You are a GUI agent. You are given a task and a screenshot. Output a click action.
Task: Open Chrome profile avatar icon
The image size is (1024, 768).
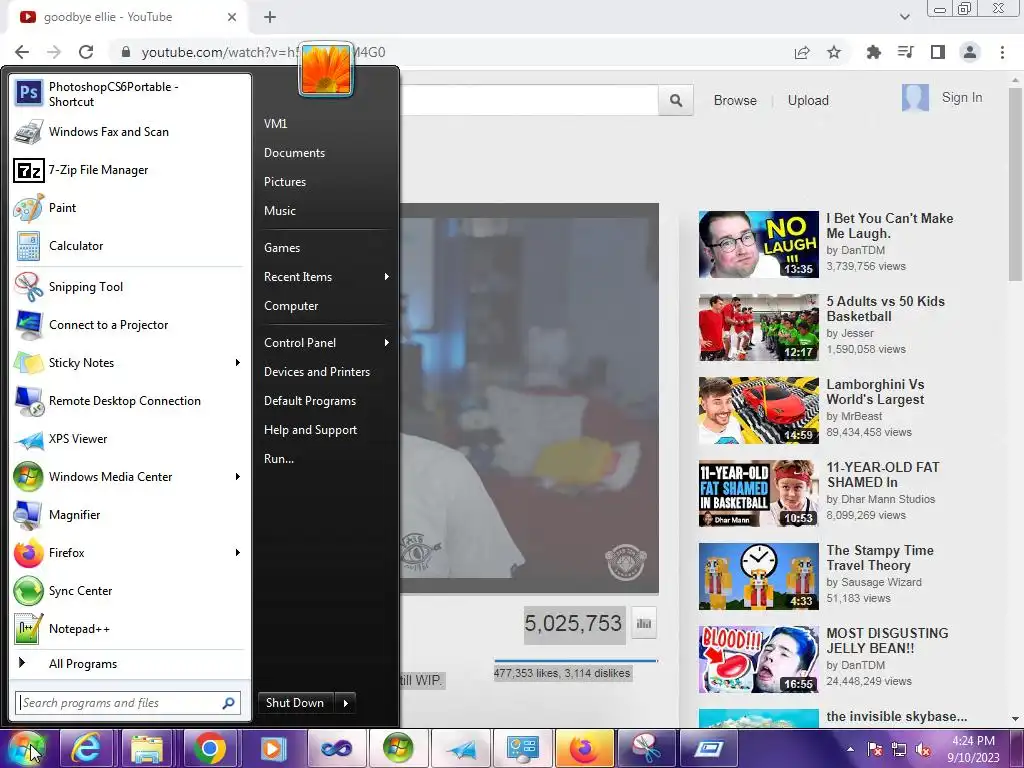click(x=970, y=52)
